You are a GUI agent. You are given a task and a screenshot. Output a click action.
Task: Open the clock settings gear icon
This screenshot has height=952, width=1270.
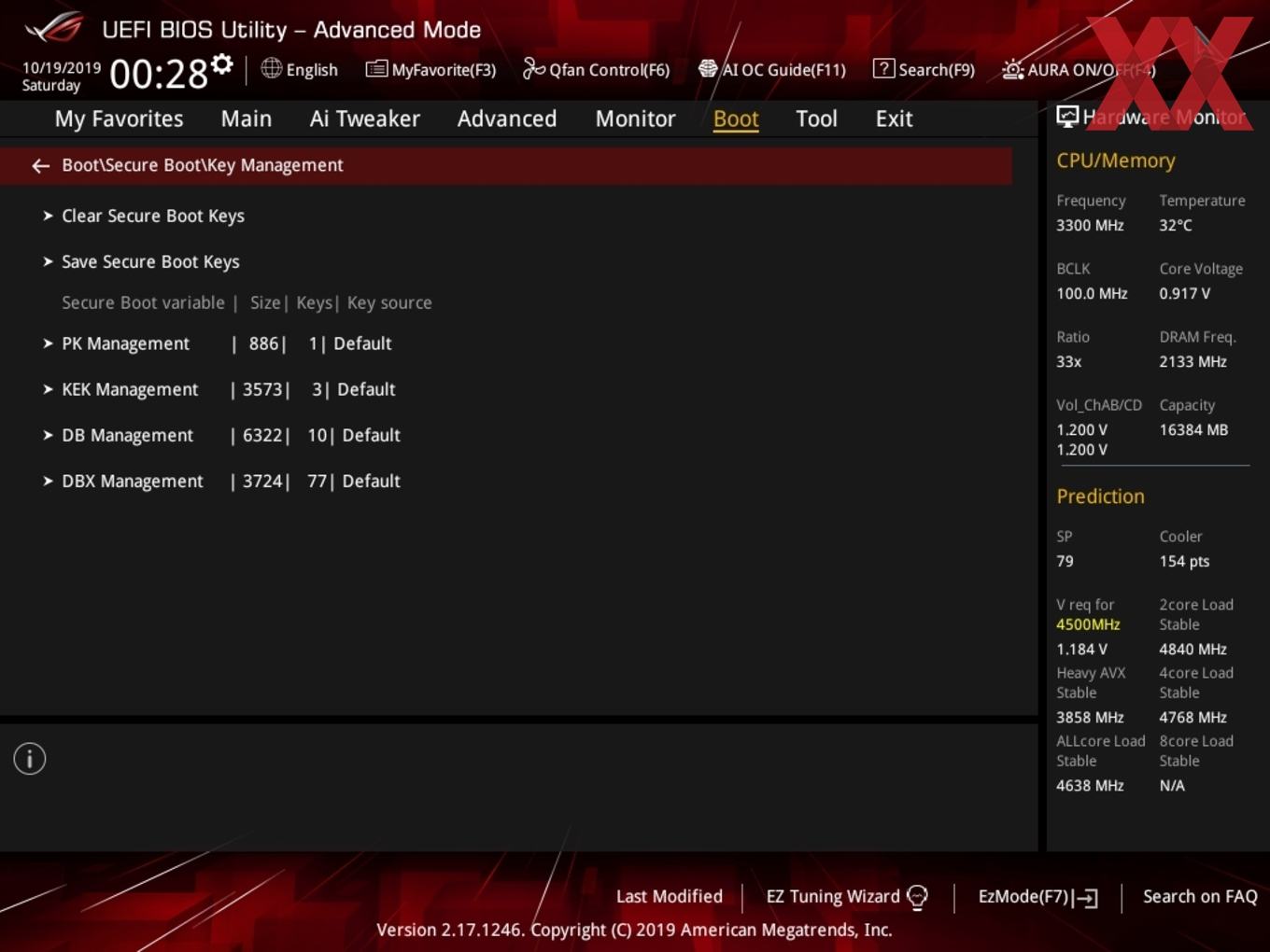coord(221,64)
